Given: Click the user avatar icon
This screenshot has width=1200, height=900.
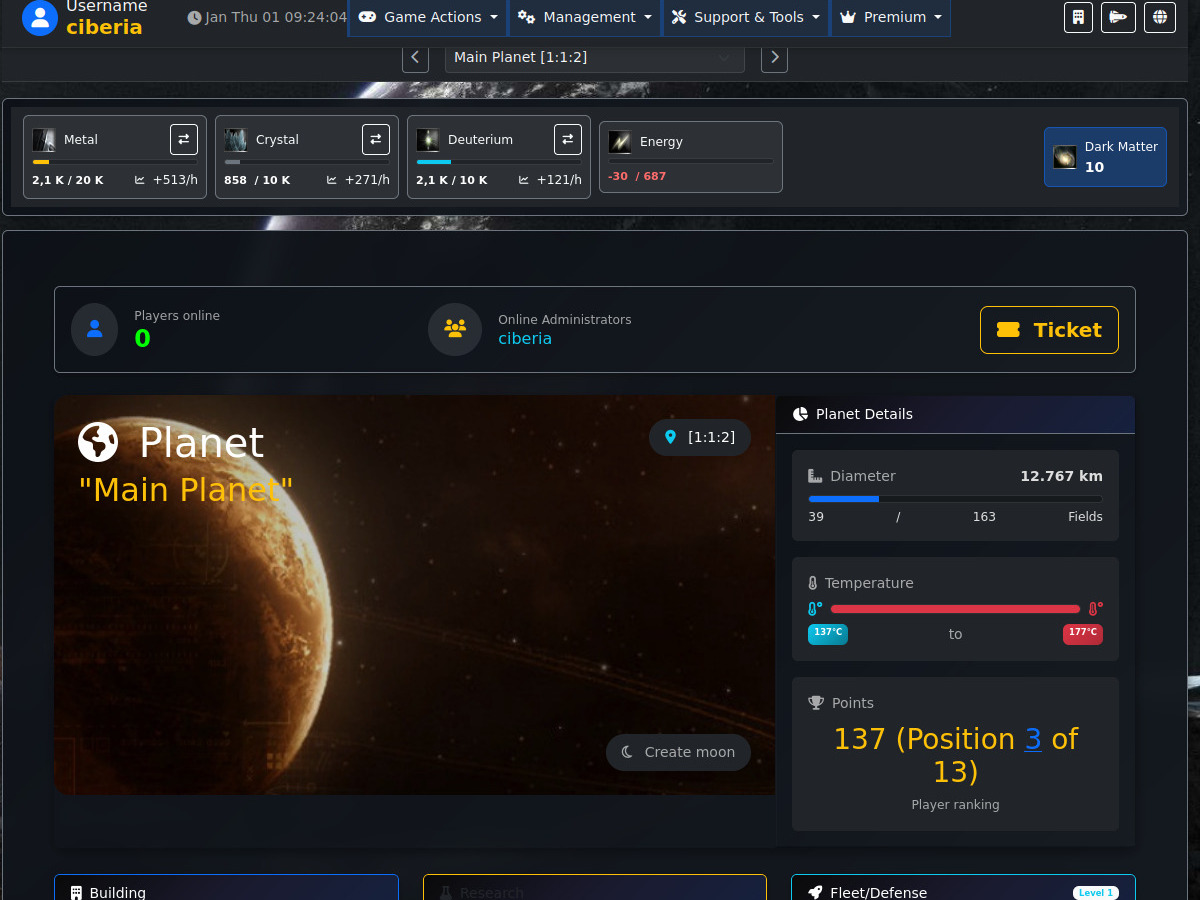Looking at the screenshot, I should pos(40,17).
